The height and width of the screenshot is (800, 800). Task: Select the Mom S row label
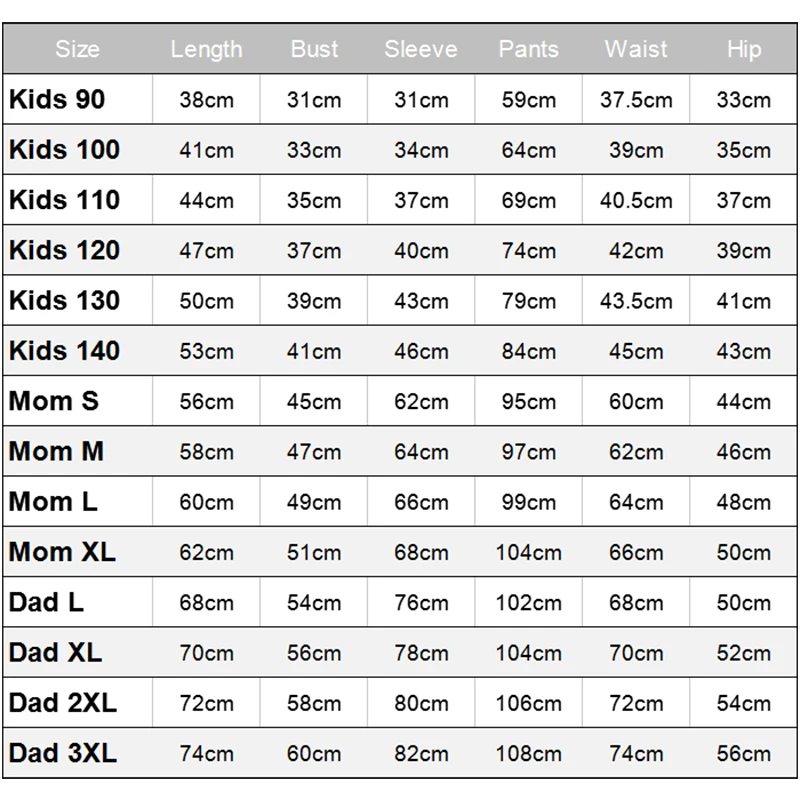point(54,401)
